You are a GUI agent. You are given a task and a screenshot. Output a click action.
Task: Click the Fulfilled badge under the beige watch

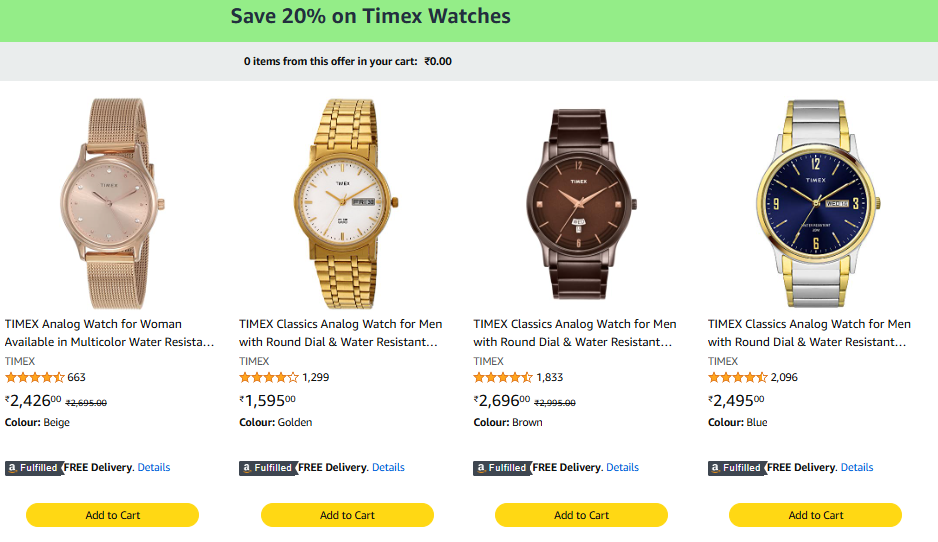click(33, 468)
